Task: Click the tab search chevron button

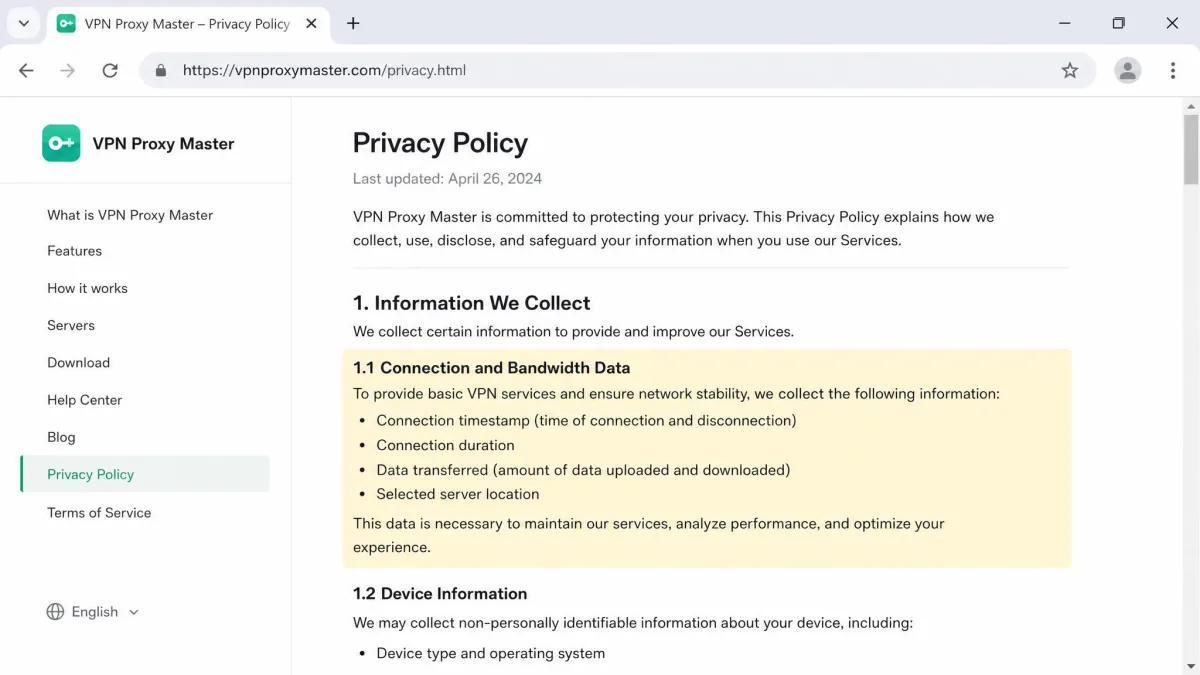Action: coord(24,23)
